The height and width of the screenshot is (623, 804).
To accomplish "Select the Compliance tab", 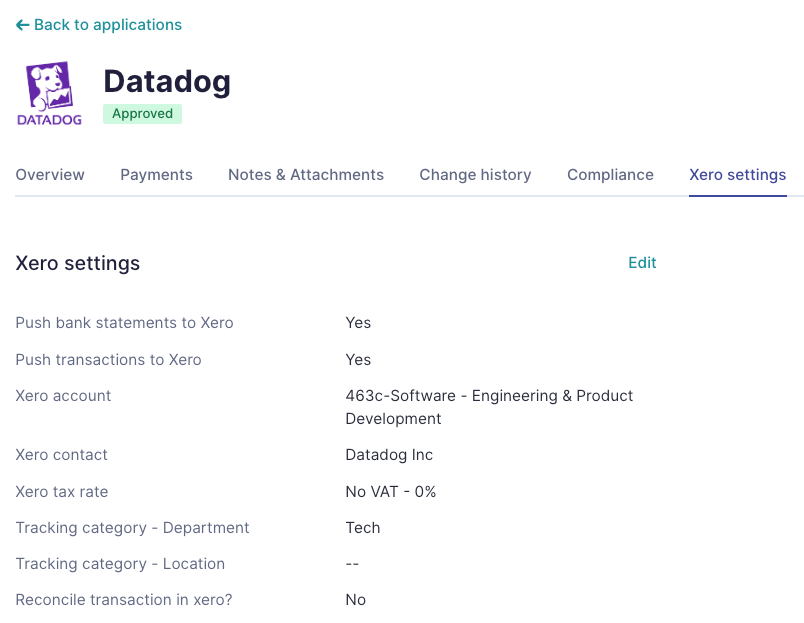I will coord(610,175).
